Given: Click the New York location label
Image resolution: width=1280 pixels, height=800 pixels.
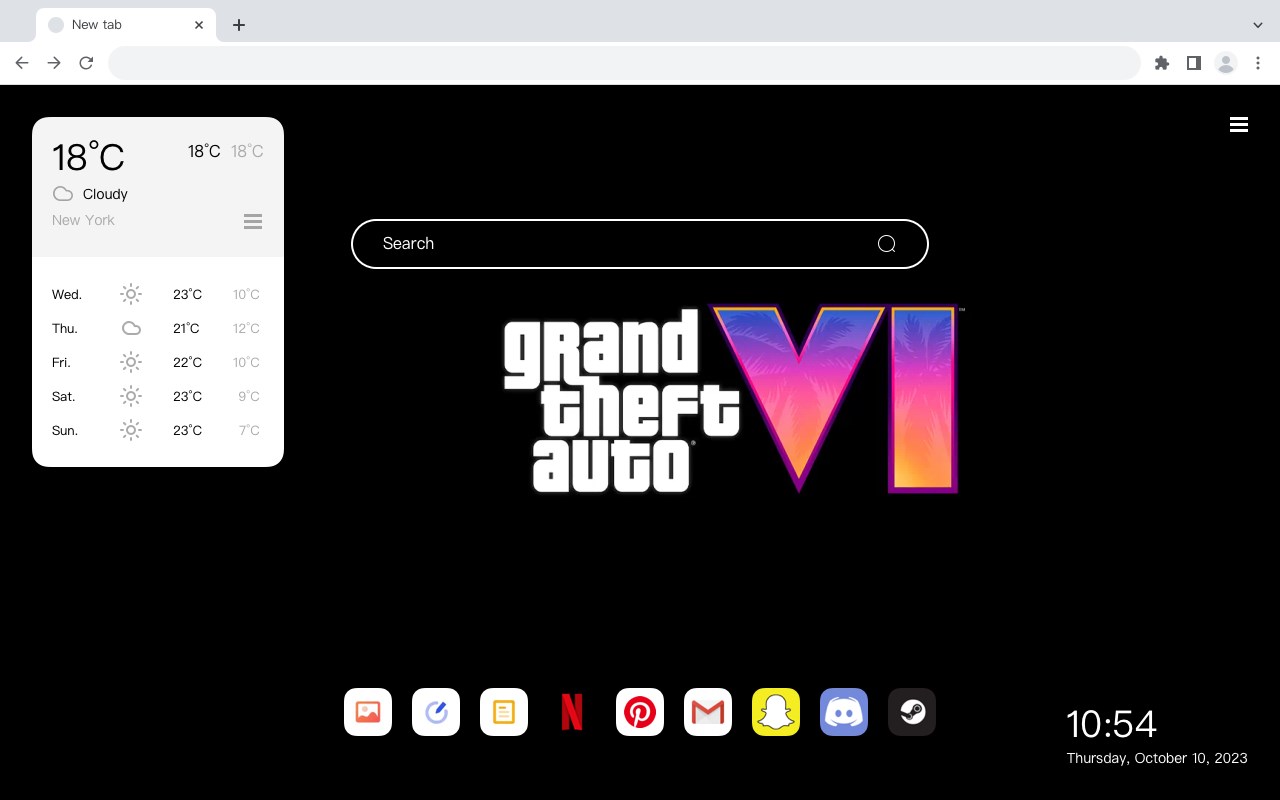Looking at the screenshot, I should pyautogui.click(x=83, y=220).
